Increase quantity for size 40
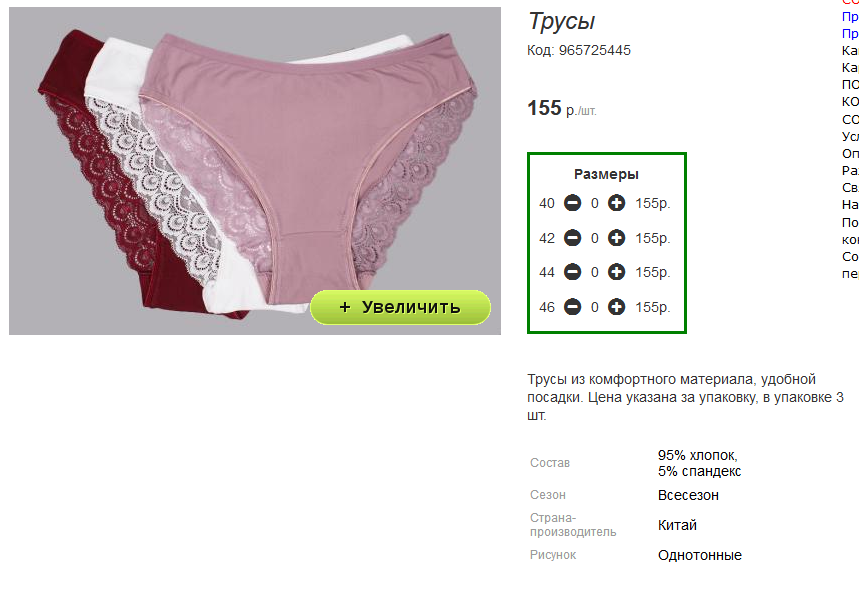 pos(616,203)
